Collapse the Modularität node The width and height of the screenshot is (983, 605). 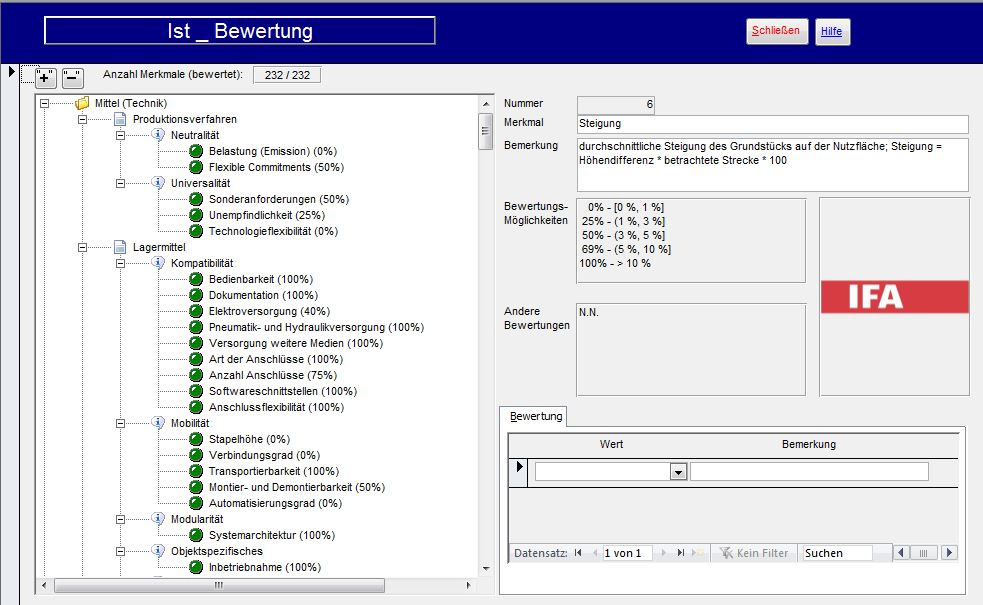coord(120,519)
